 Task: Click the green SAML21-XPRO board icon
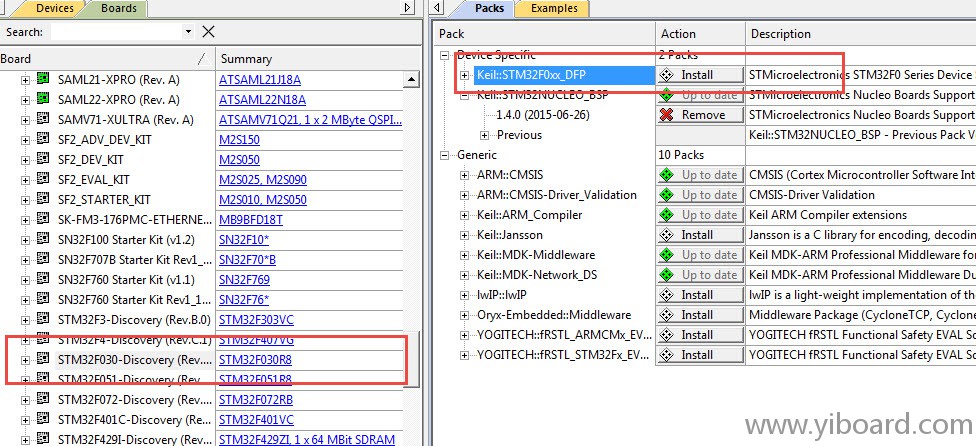coord(43,79)
